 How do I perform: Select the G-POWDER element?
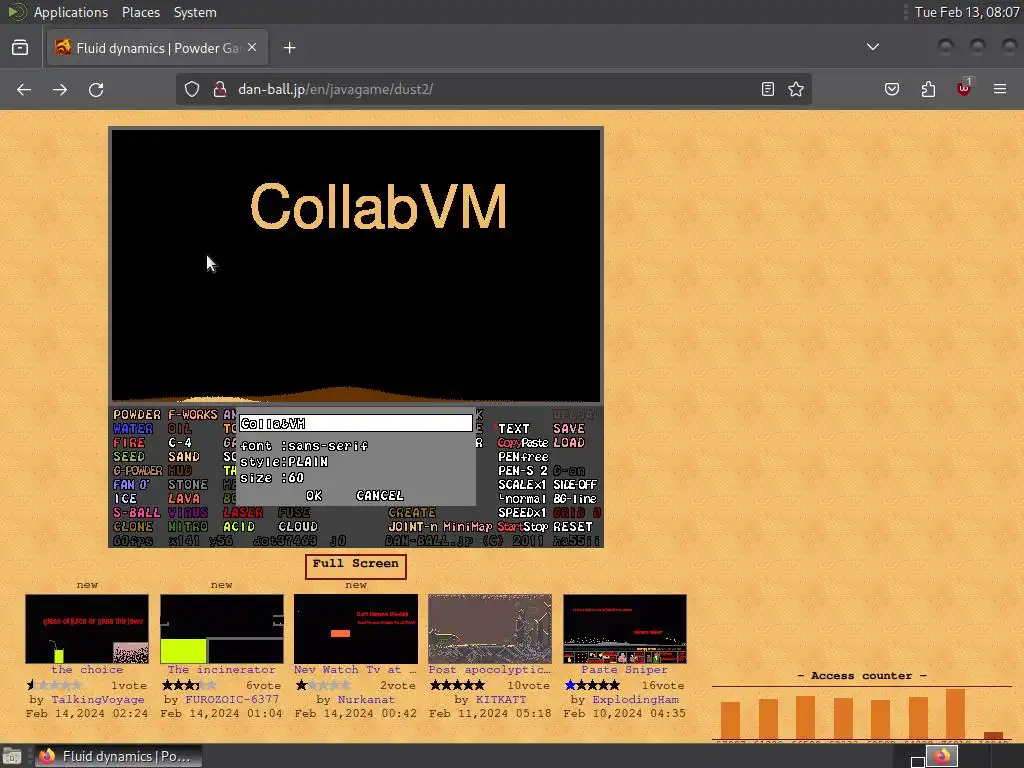(137, 471)
